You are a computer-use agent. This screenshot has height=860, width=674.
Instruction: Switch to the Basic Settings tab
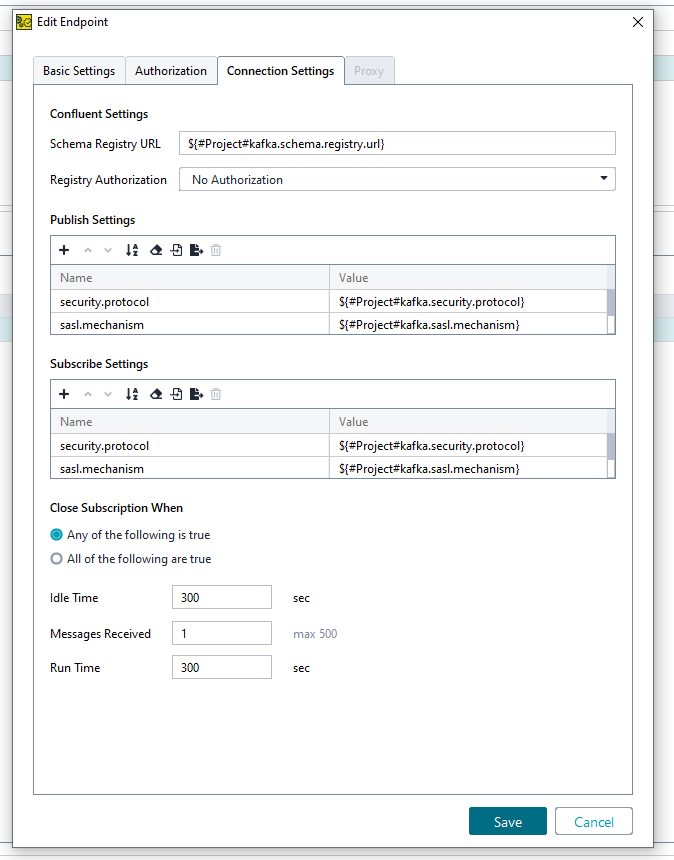(x=79, y=71)
